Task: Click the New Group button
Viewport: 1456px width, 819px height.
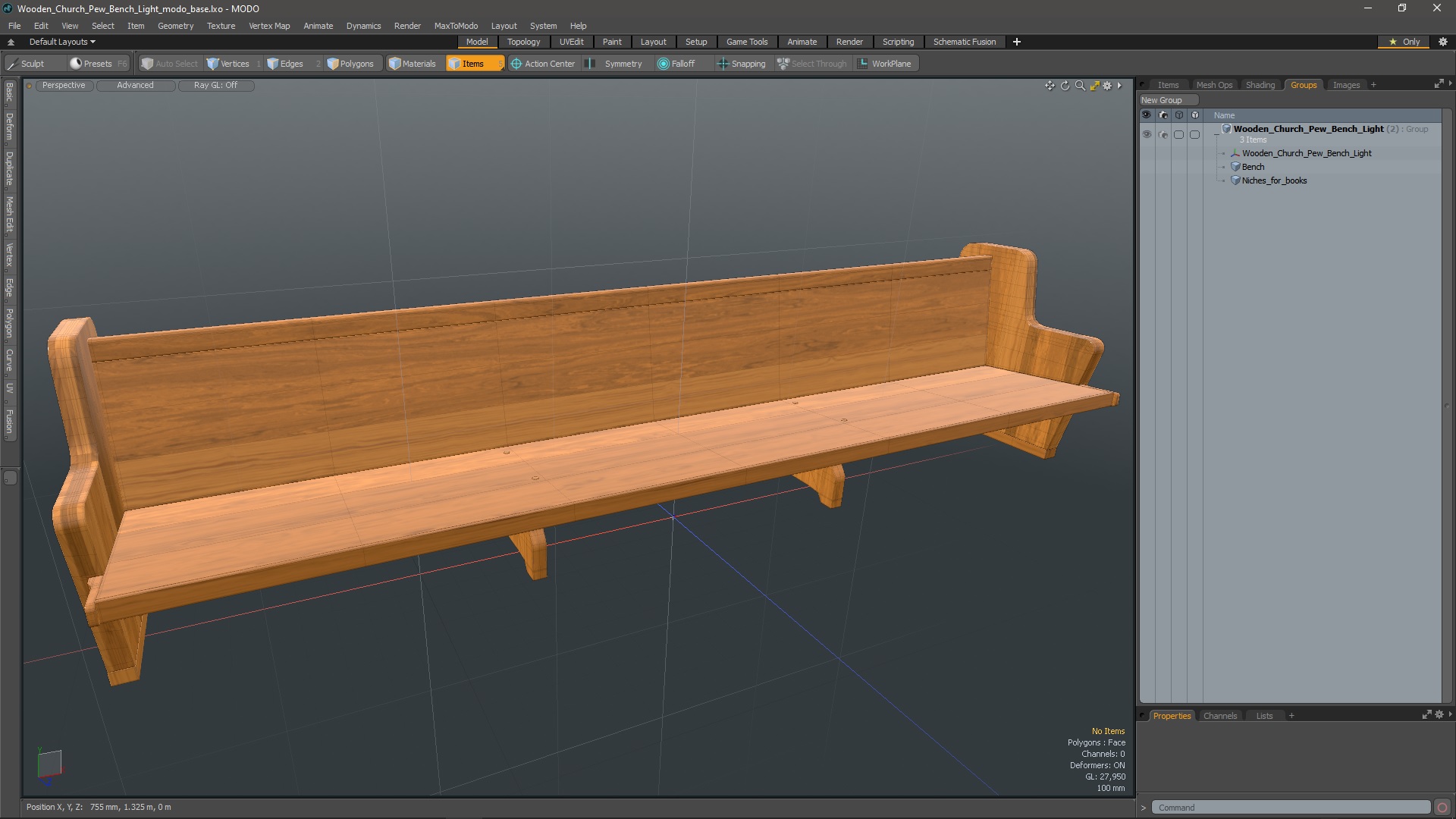Action: pos(1163,99)
